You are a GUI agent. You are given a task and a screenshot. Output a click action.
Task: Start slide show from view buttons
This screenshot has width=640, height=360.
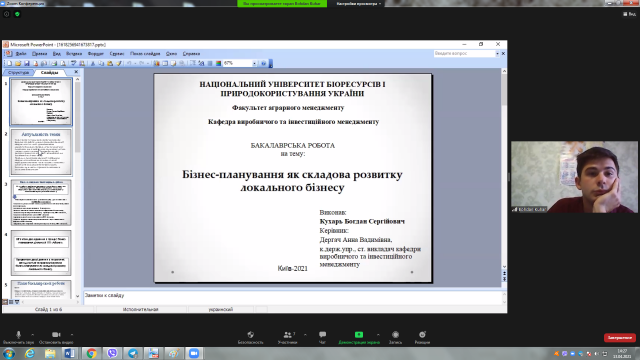click(17, 302)
